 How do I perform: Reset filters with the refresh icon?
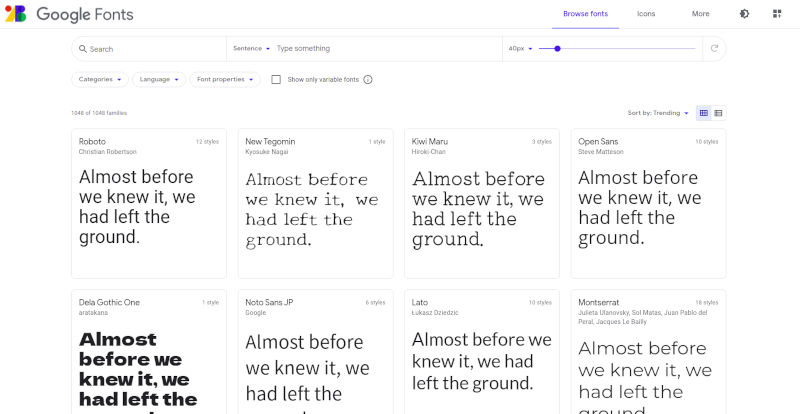714,48
